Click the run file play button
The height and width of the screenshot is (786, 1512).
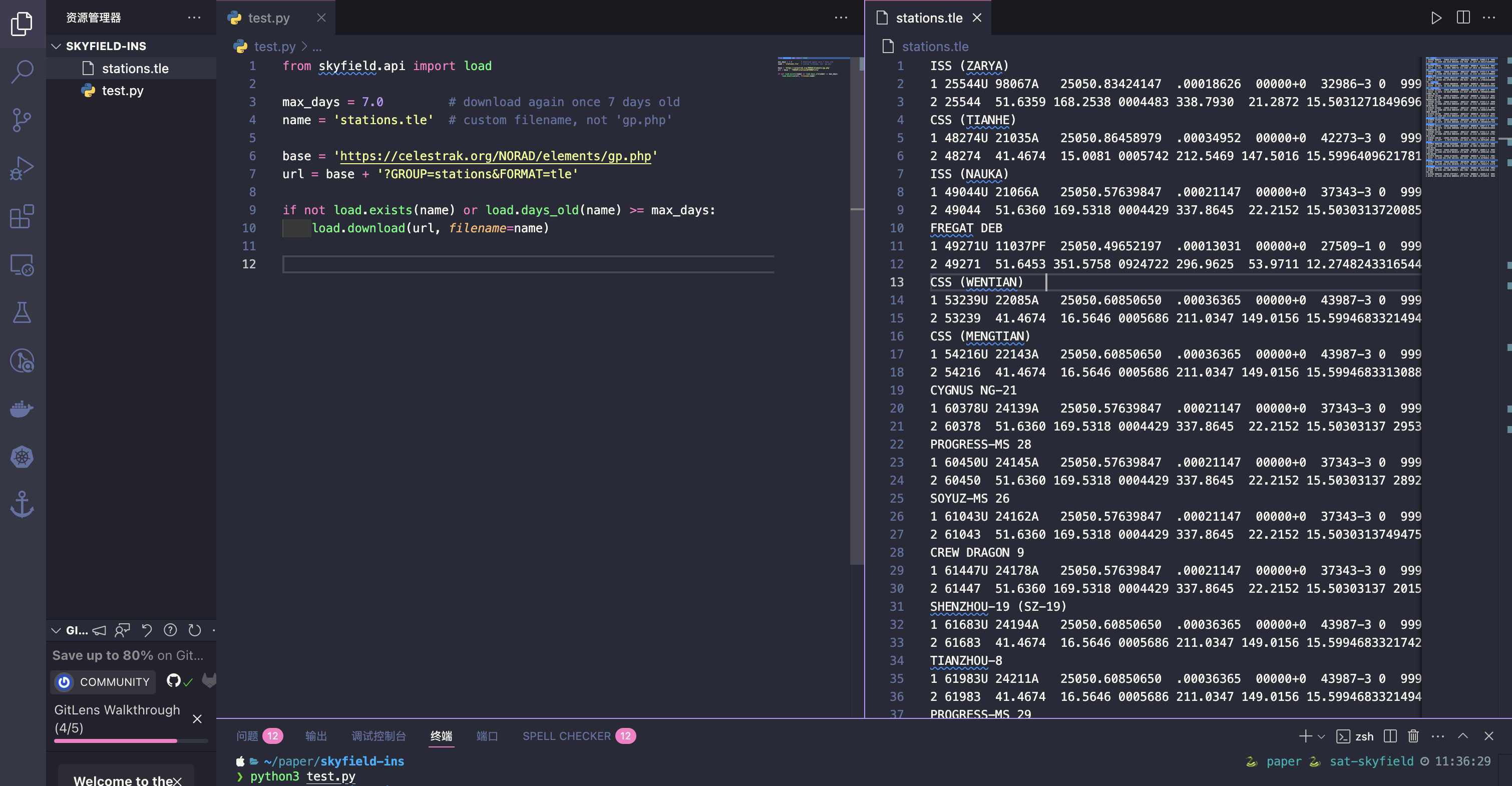point(1436,18)
